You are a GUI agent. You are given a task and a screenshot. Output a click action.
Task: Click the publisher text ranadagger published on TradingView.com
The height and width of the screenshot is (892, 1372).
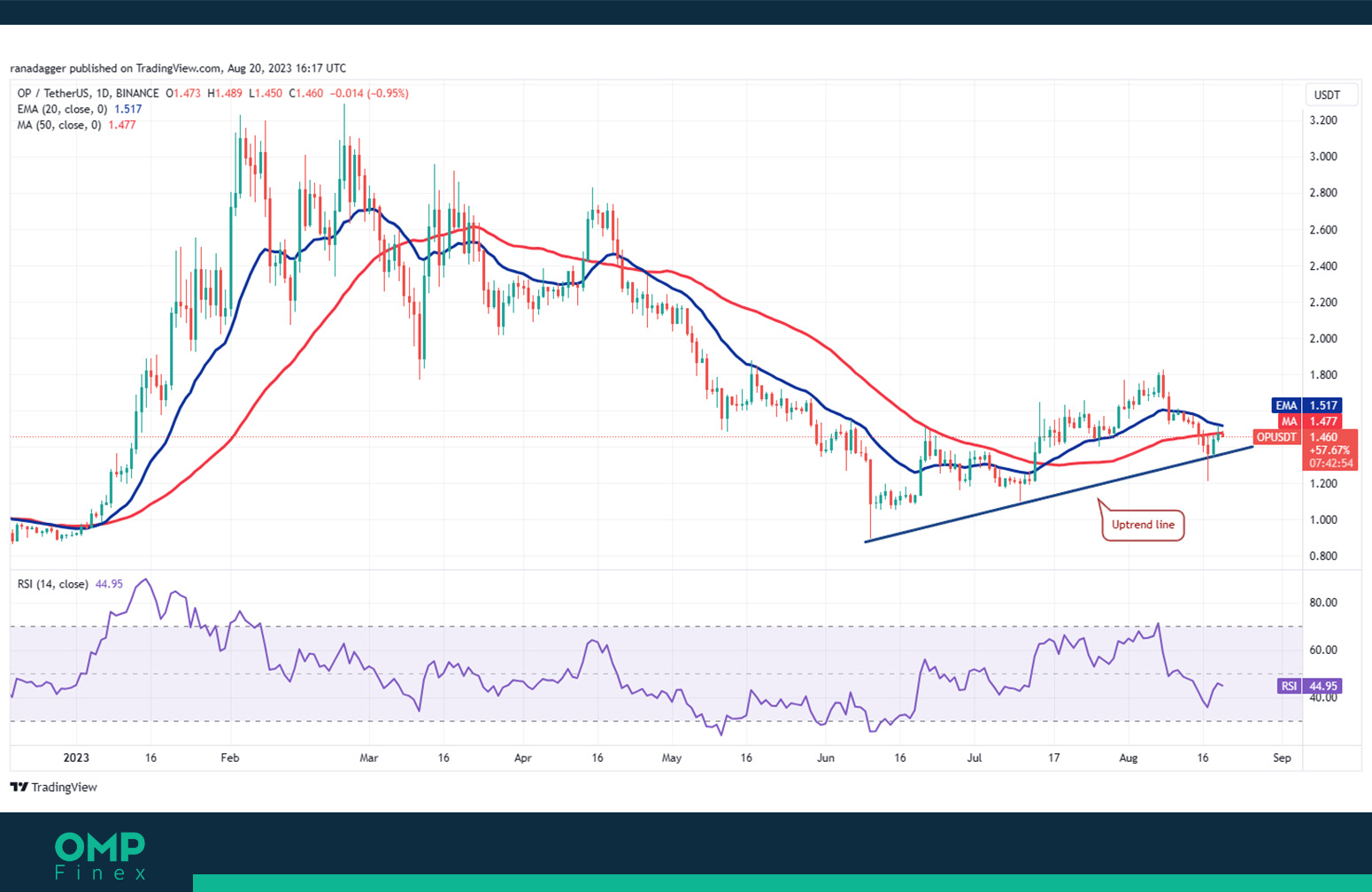point(115,68)
